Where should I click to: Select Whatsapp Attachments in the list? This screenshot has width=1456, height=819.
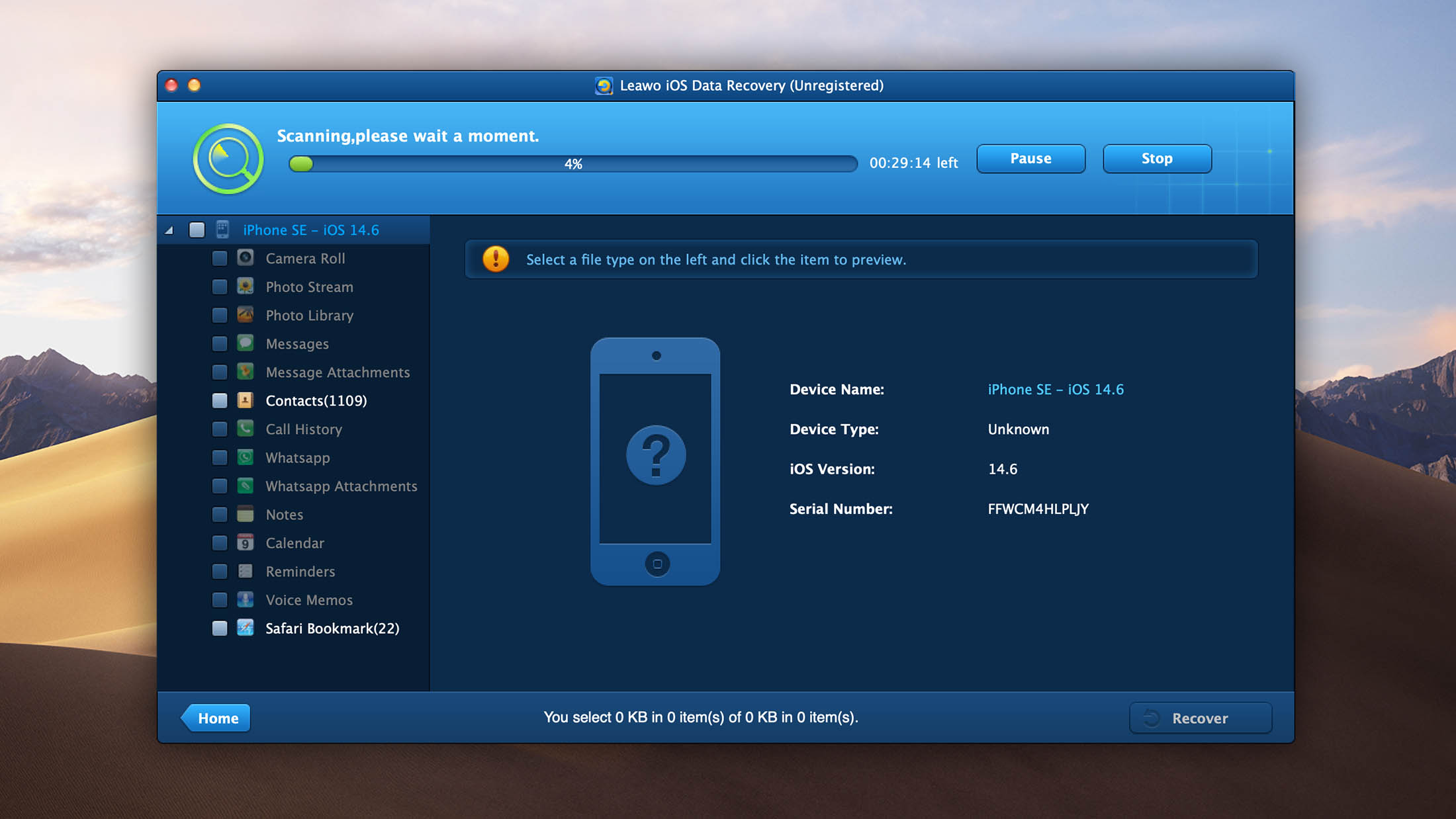tap(341, 486)
